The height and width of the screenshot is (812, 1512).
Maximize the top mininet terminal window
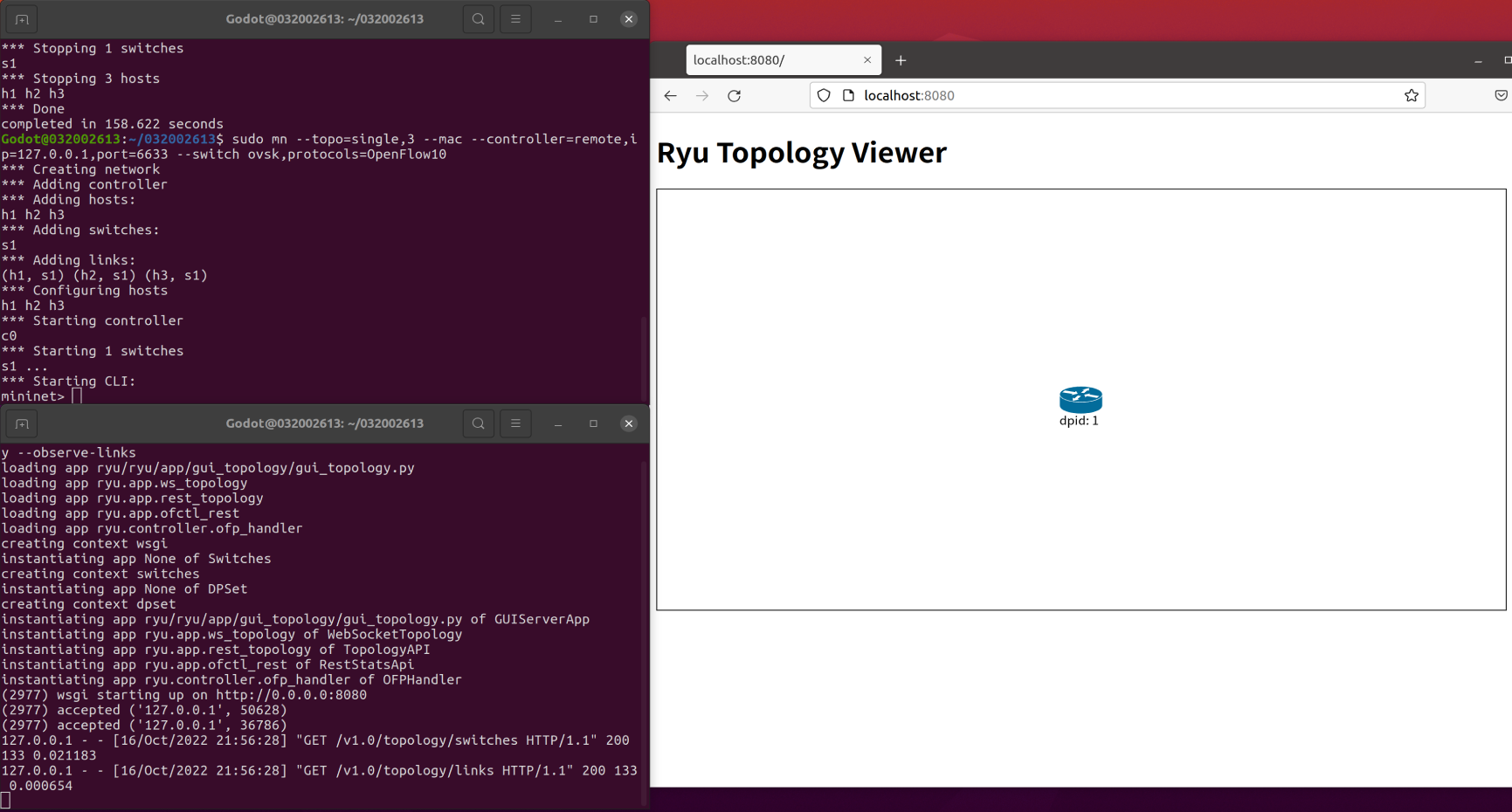[x=593, y=19]
